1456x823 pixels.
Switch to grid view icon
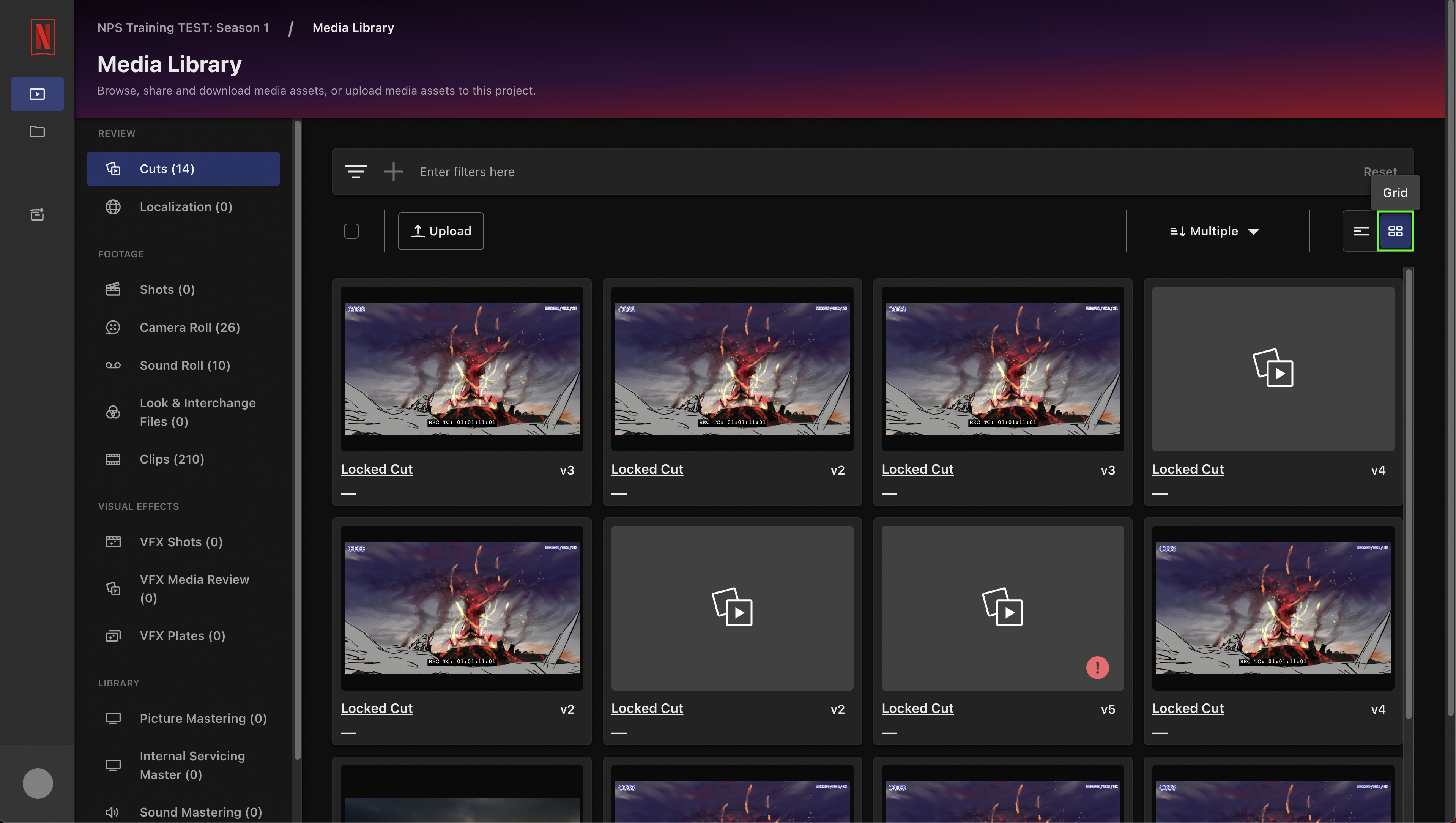click(1396, 231)
